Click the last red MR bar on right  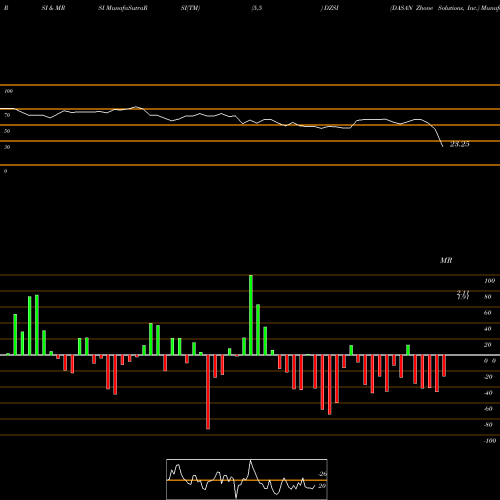click(444, 366)
